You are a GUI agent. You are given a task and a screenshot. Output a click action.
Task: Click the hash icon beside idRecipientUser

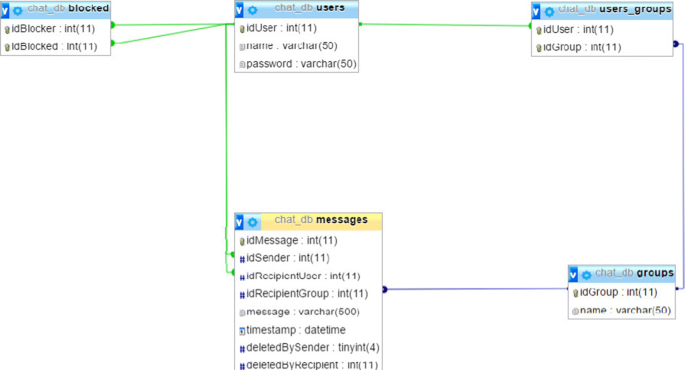tap(242, 277)
